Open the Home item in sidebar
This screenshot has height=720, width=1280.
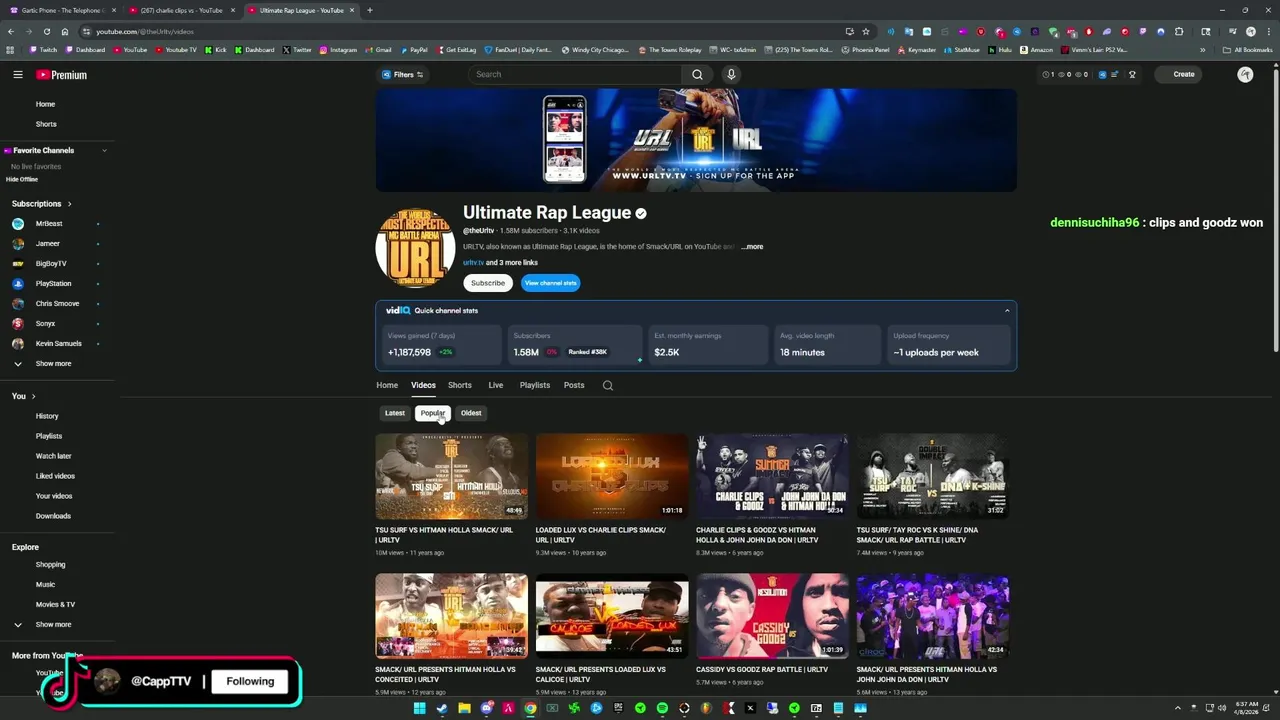click(45, 104)
